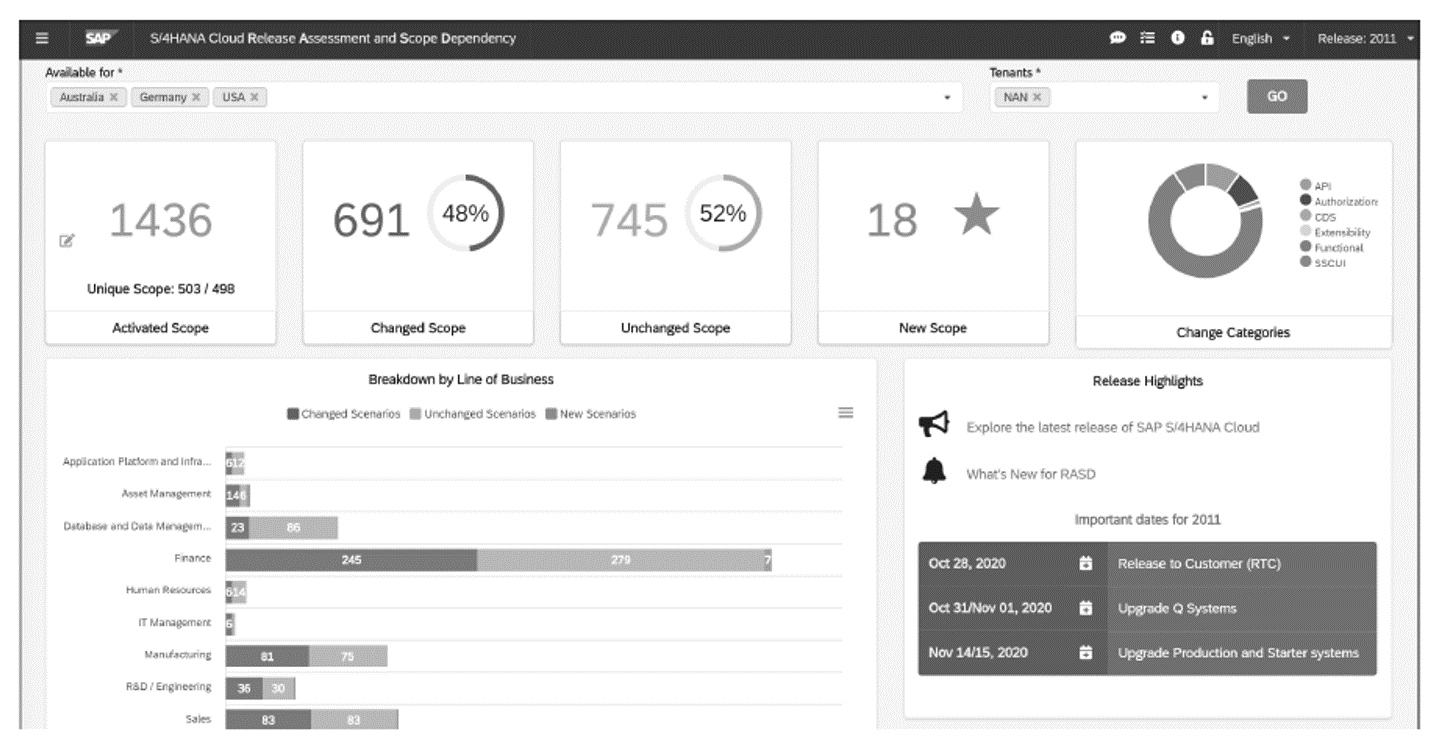Open the Unchanged Scope card footer
Screen dimensions: 1433x750
coord(675,328)
